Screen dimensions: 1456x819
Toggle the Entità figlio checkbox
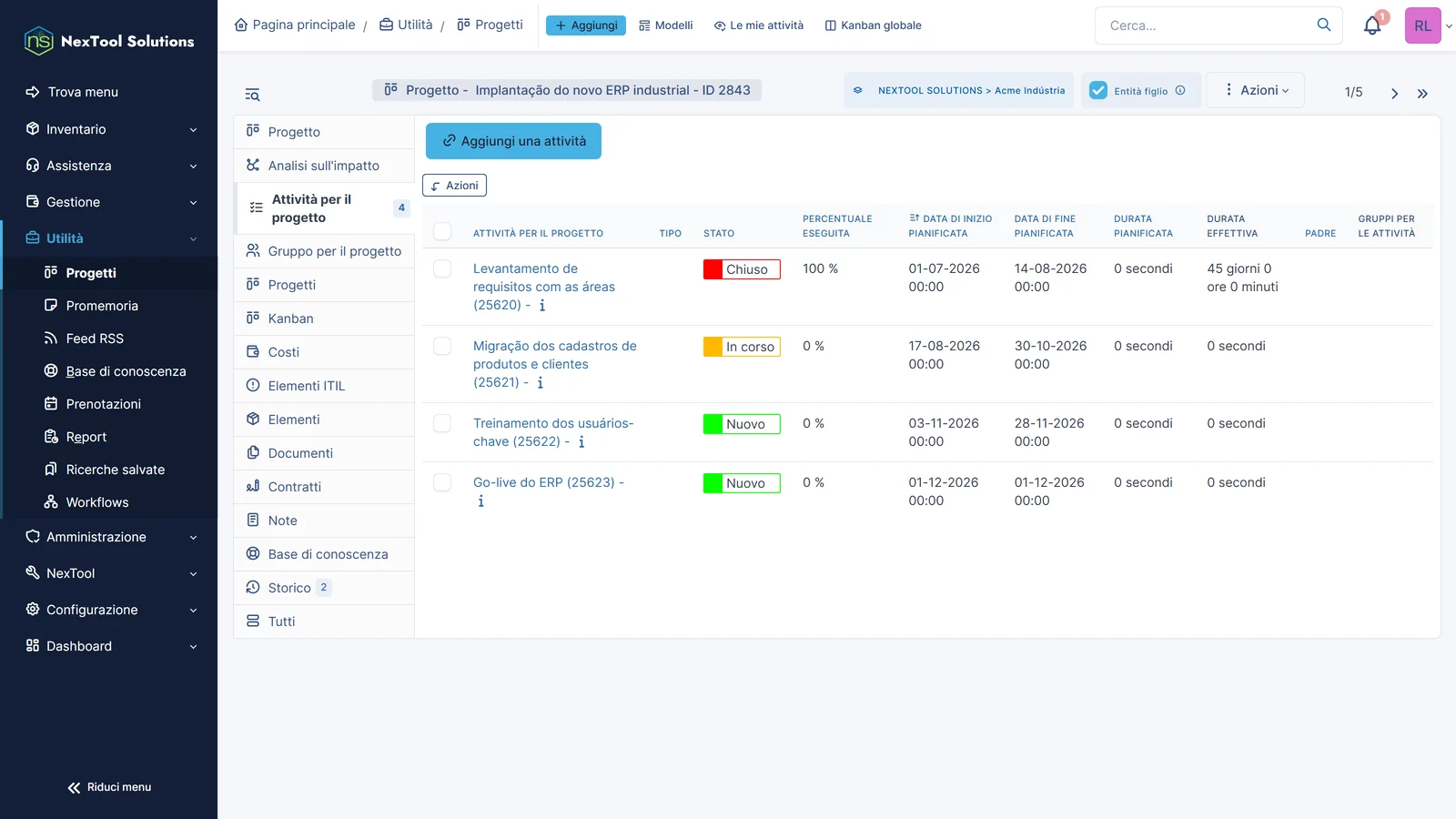pyautogui.click(x=1098, y=90)
